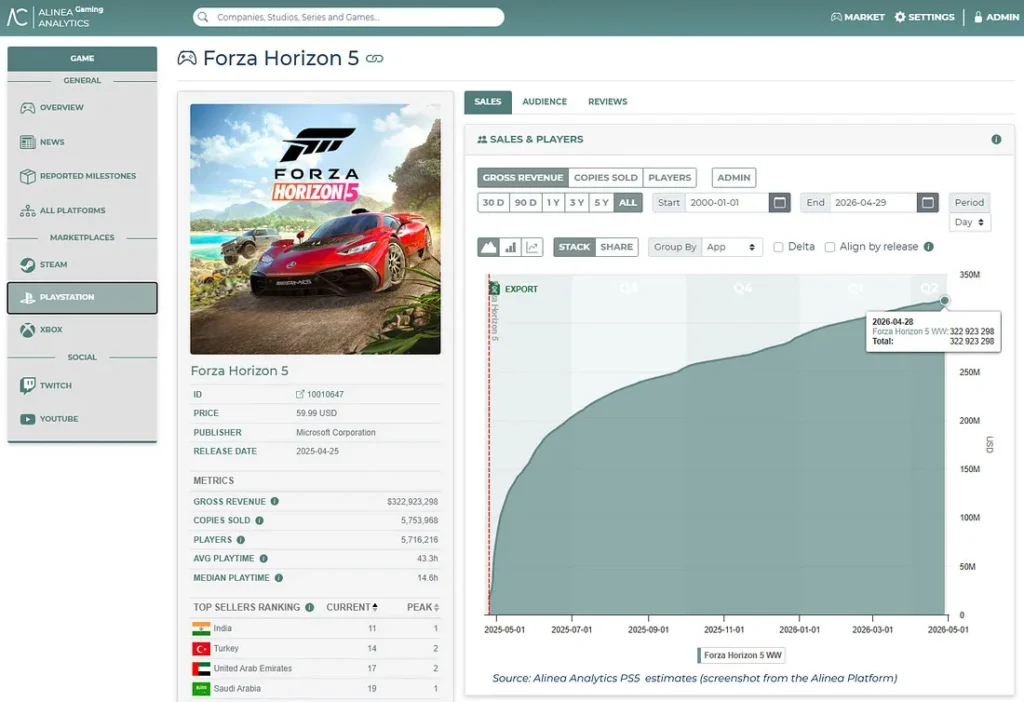Select the 3 Y time range
The width and height of the screenshot is (1024, 702).
577,202
